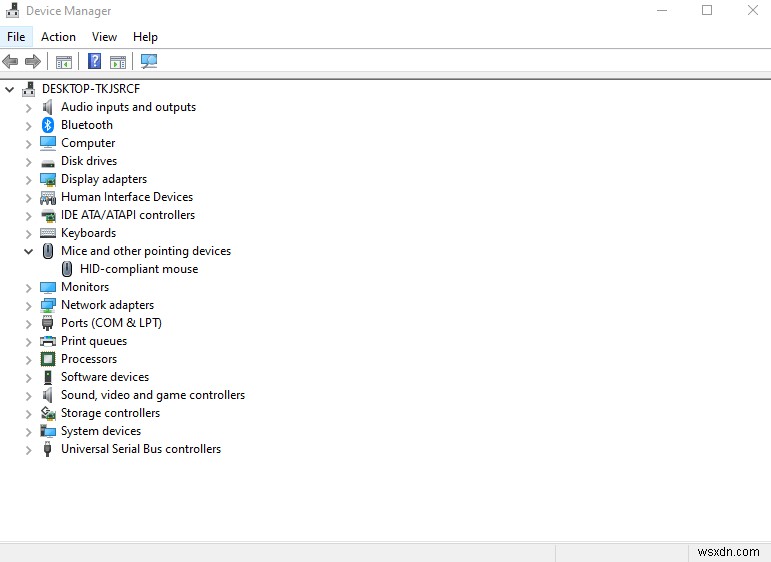Click the Print queues printer icon
The height and width of the screenshot is (562, 771).
[x=48, y=341]
